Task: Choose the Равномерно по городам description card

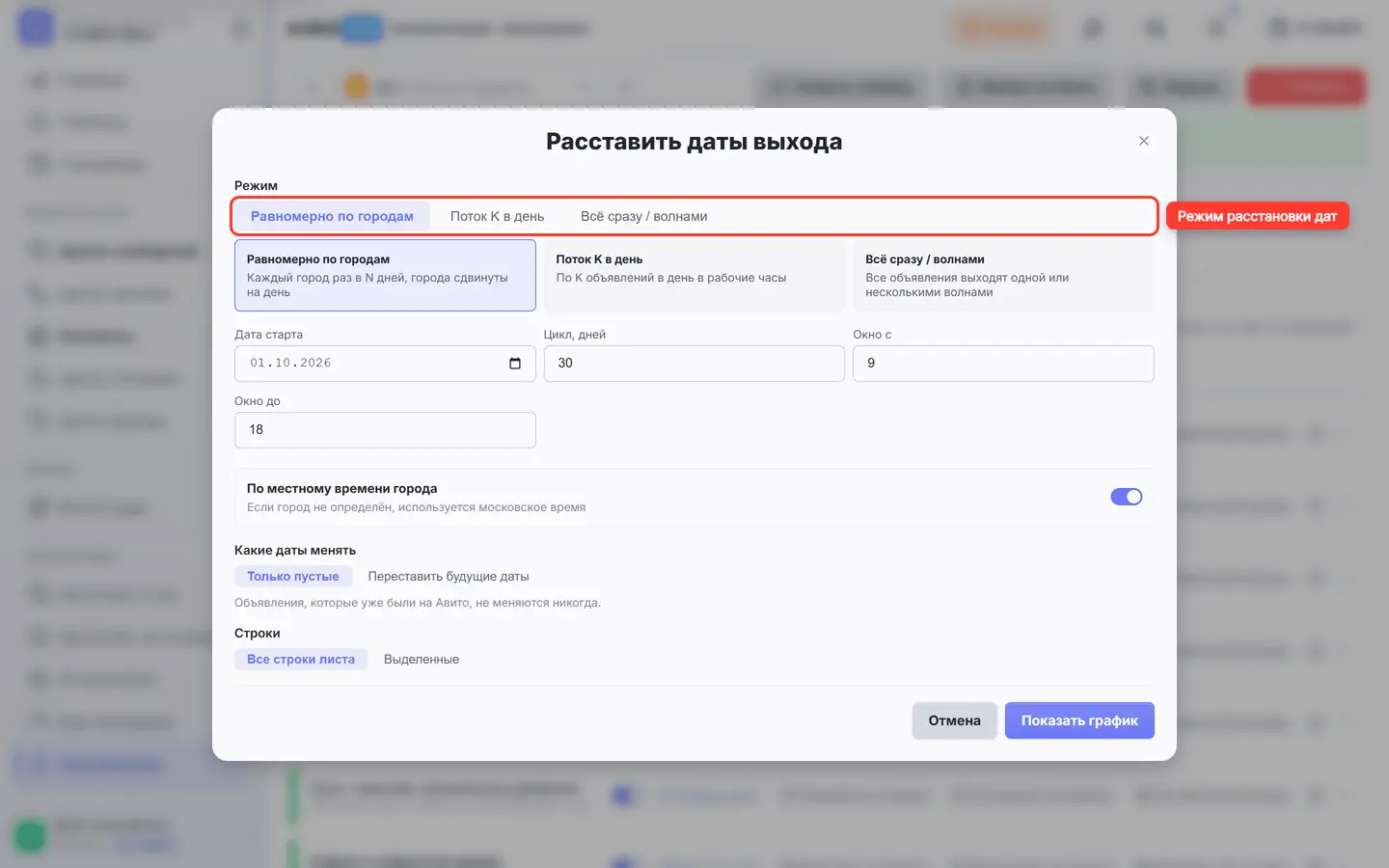Action: (385, 276)
